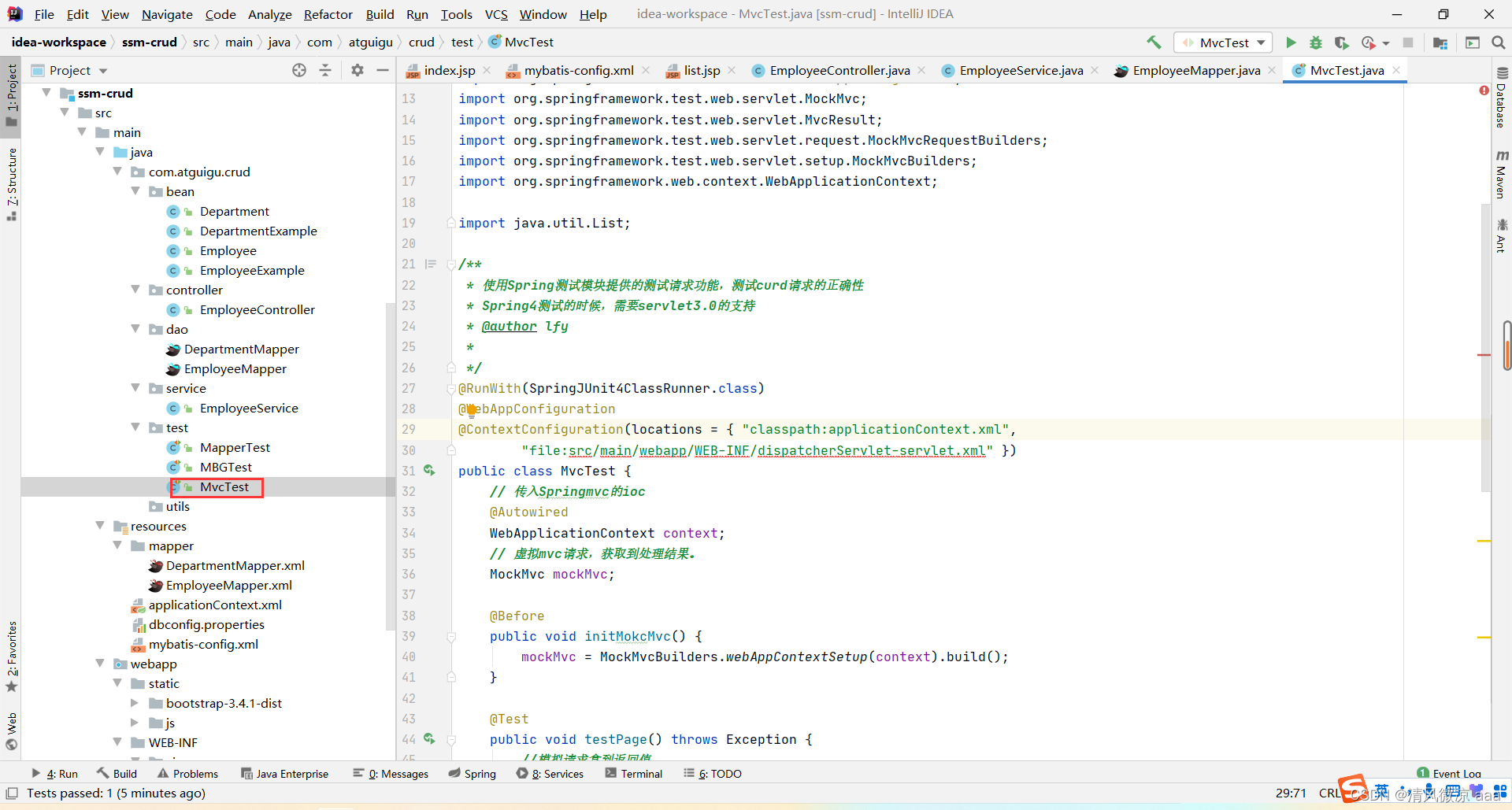Click the 'Tests passed: 1' status message
1512x810 pixels.
pos(116,793)
